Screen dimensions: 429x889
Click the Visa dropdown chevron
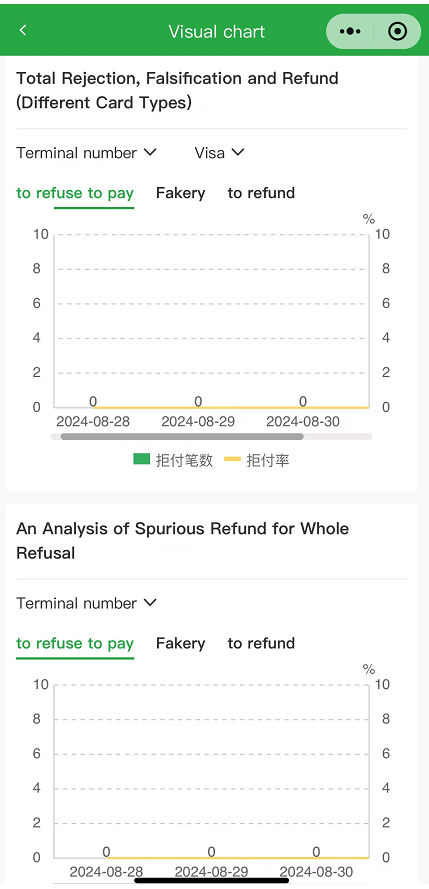point(237,152)
